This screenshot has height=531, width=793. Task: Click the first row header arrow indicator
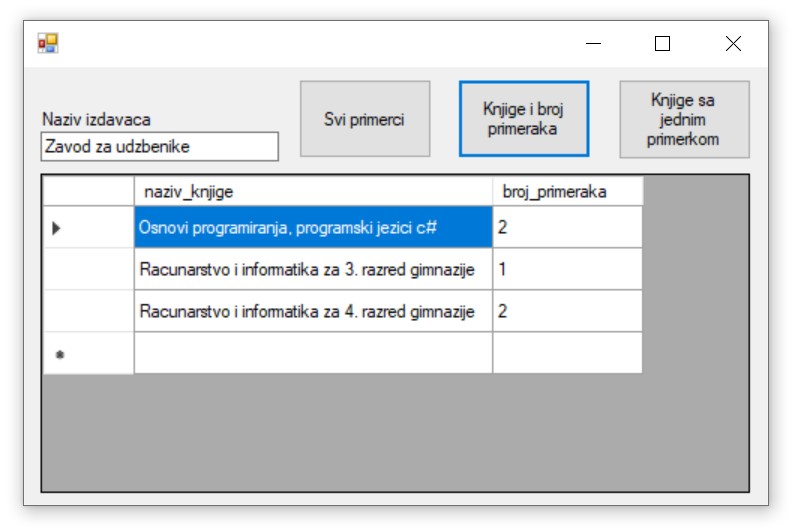[x=88, y=227]
